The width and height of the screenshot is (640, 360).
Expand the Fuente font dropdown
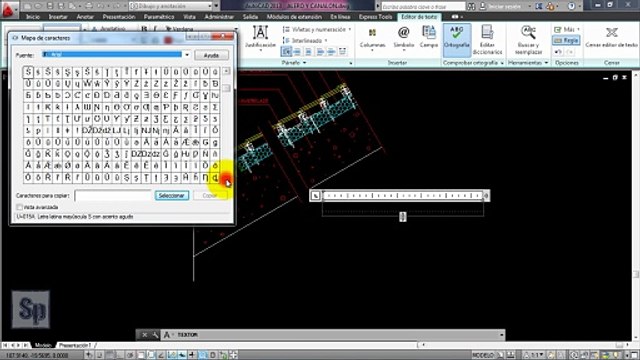[187, 55]
